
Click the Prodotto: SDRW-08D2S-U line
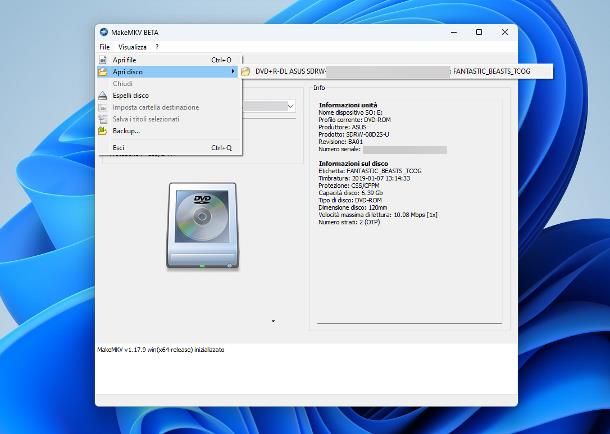(354, 135)
